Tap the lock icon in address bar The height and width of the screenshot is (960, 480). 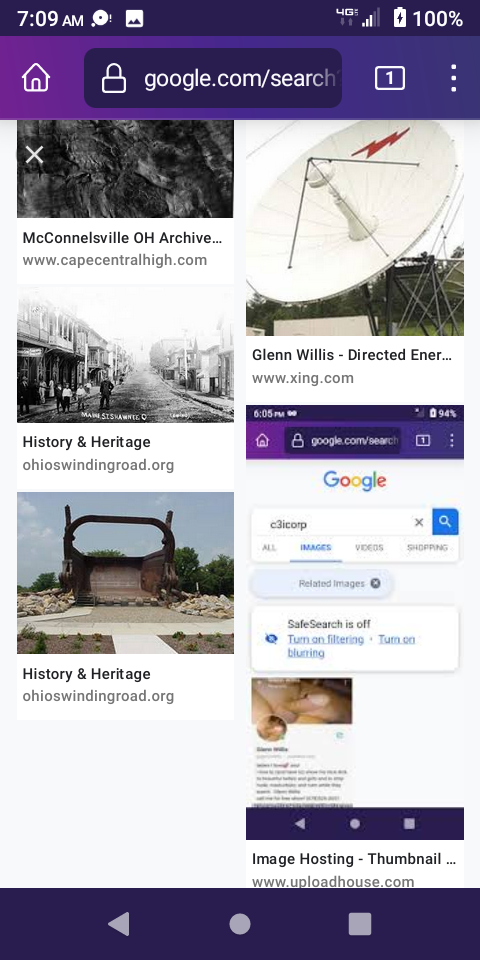click(x=114, y=78)
